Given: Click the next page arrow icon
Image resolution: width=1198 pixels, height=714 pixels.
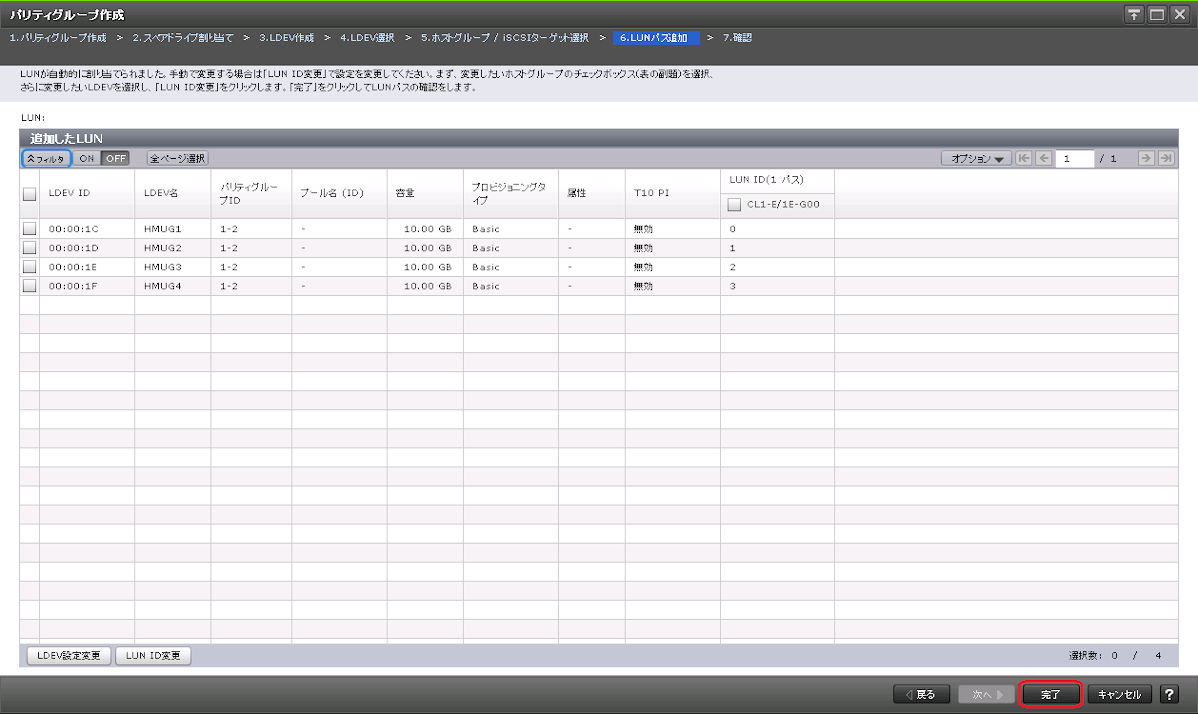Looking at the screenshot, I should click(1146, 158).
